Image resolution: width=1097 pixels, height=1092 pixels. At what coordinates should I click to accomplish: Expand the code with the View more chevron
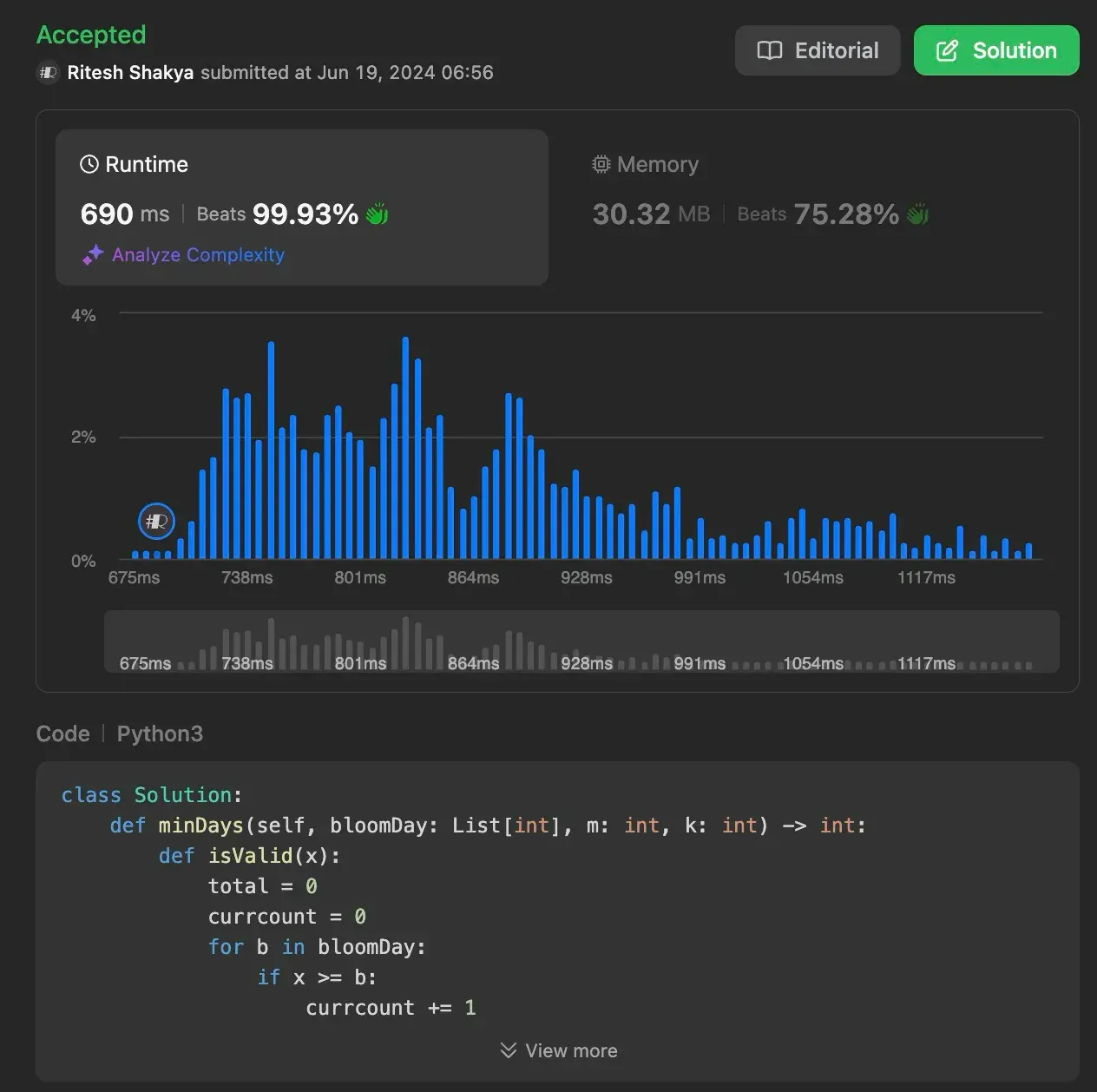(508, 1050)
